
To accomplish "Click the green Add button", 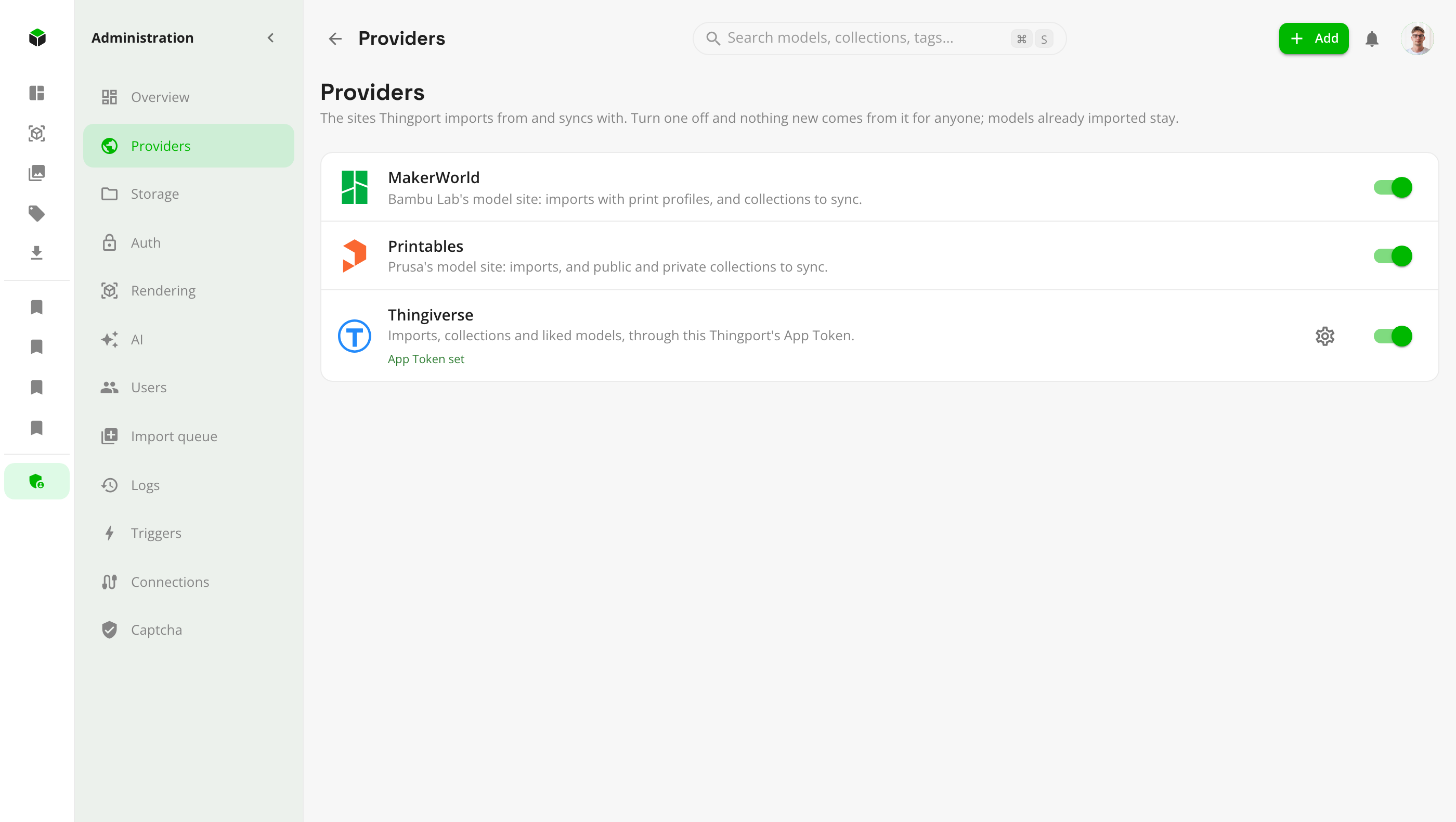I will click(x=1314, y=38).
